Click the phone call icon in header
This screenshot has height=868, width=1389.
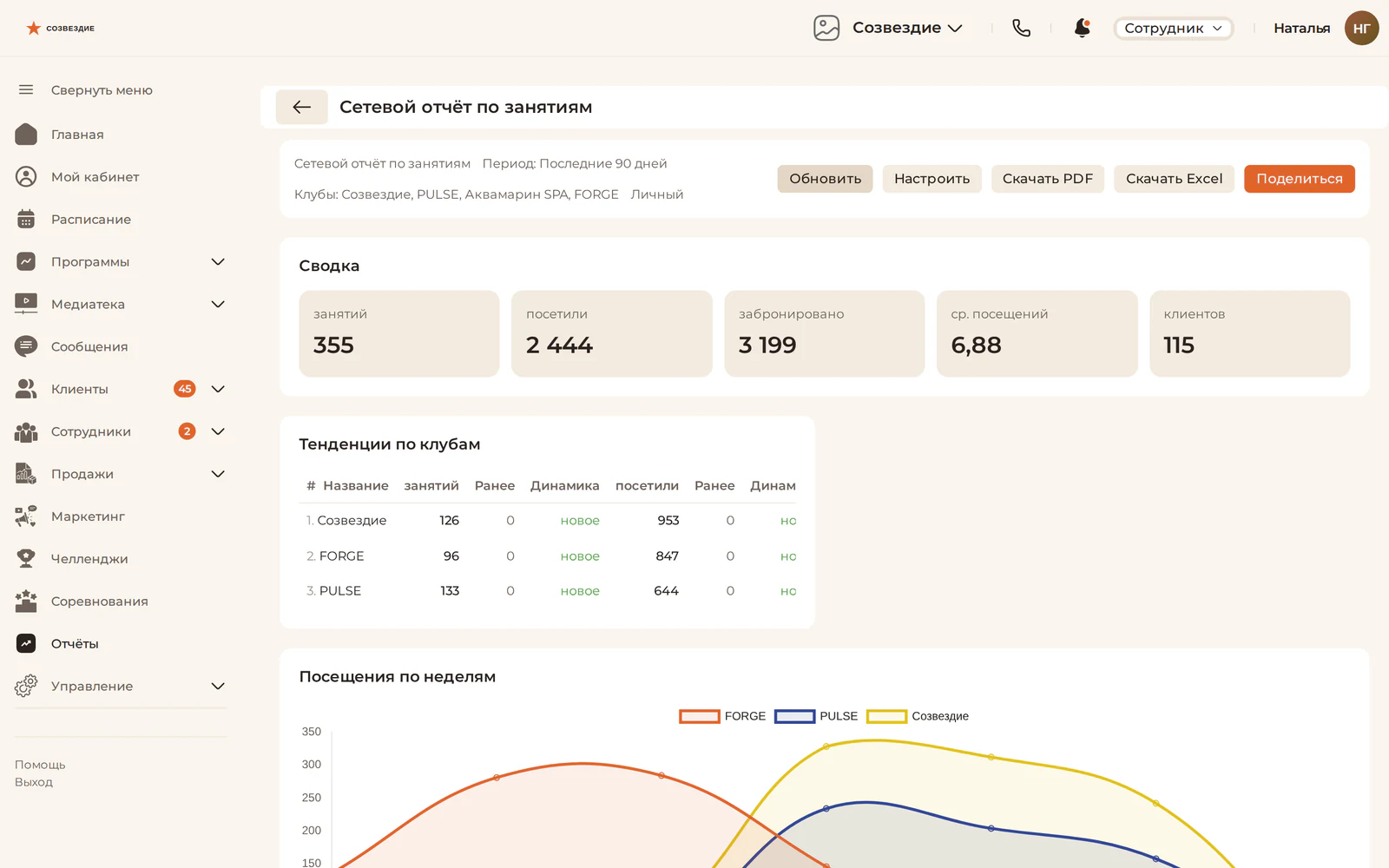click(1021, 28)
